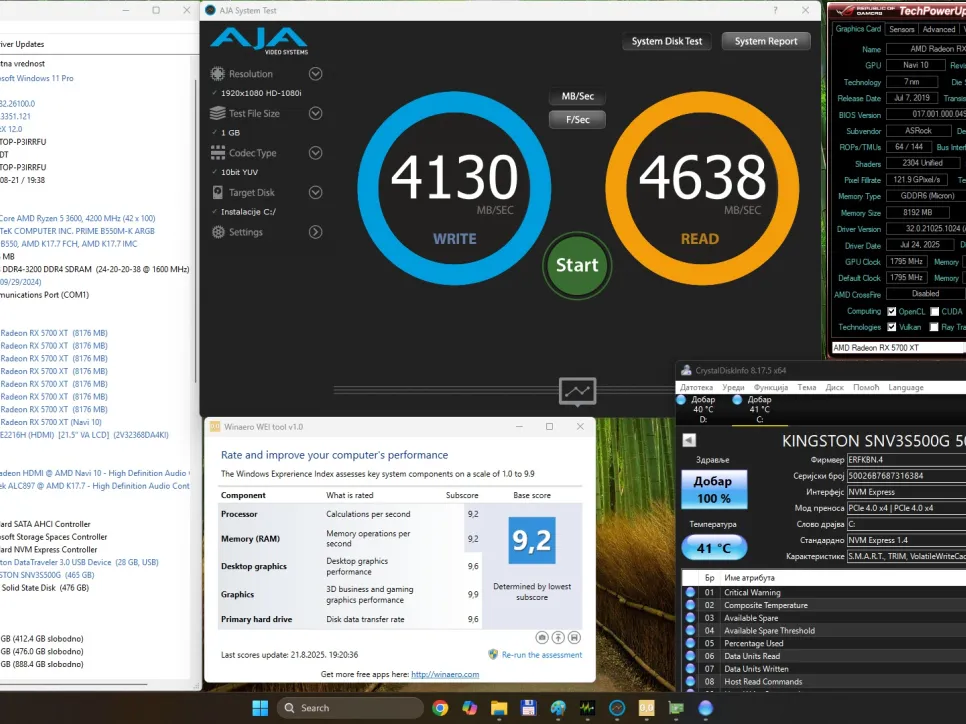Open the AJA performance graph icon
The width and height of the screenshot is (966, 724).
577,391
